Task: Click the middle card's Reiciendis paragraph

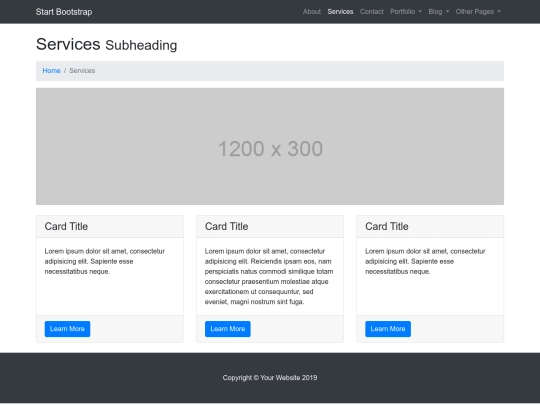Action: pyautogui.click(x=269, y=277)
